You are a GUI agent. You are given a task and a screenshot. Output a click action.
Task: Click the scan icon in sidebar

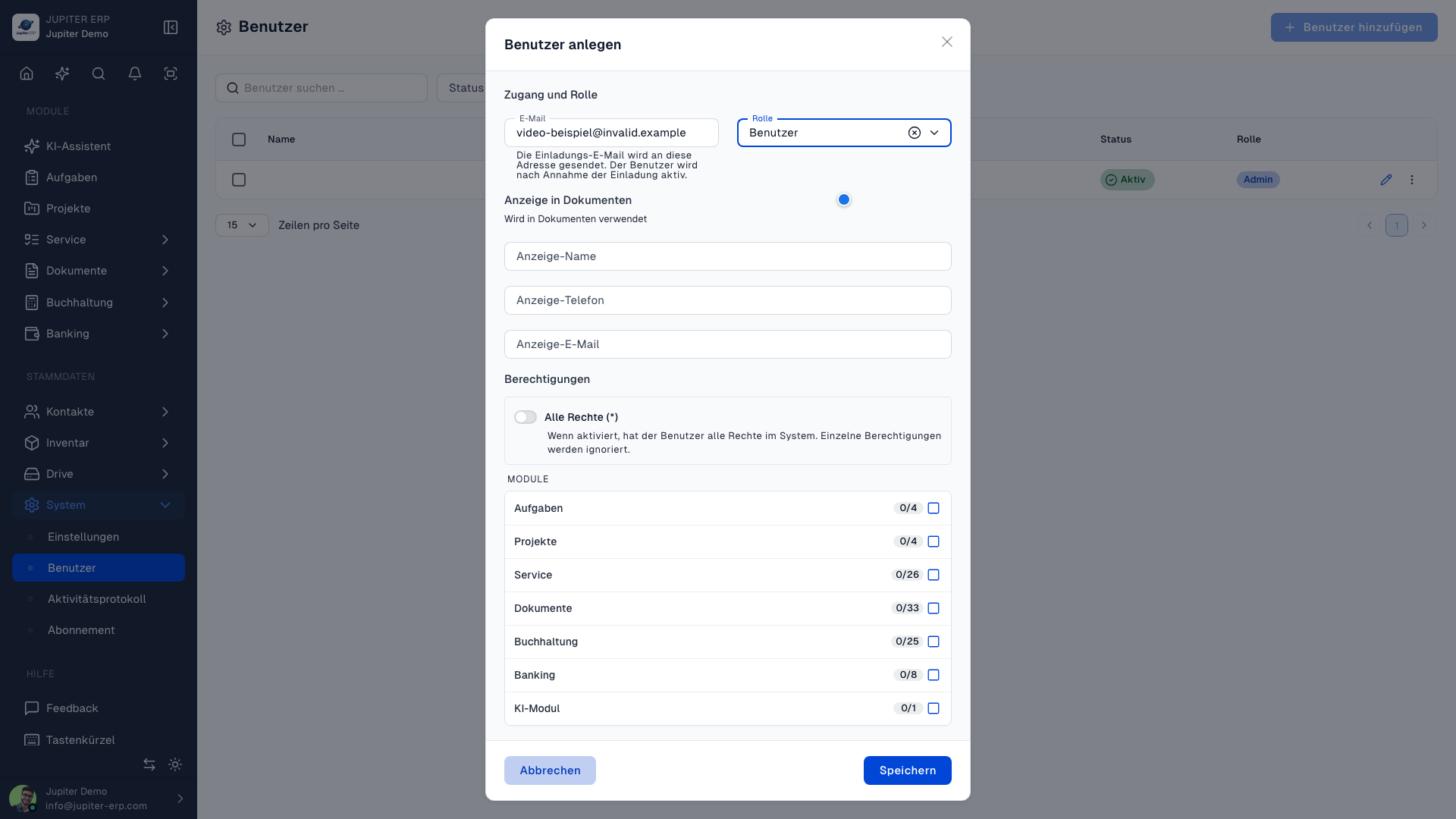point(171,74)
